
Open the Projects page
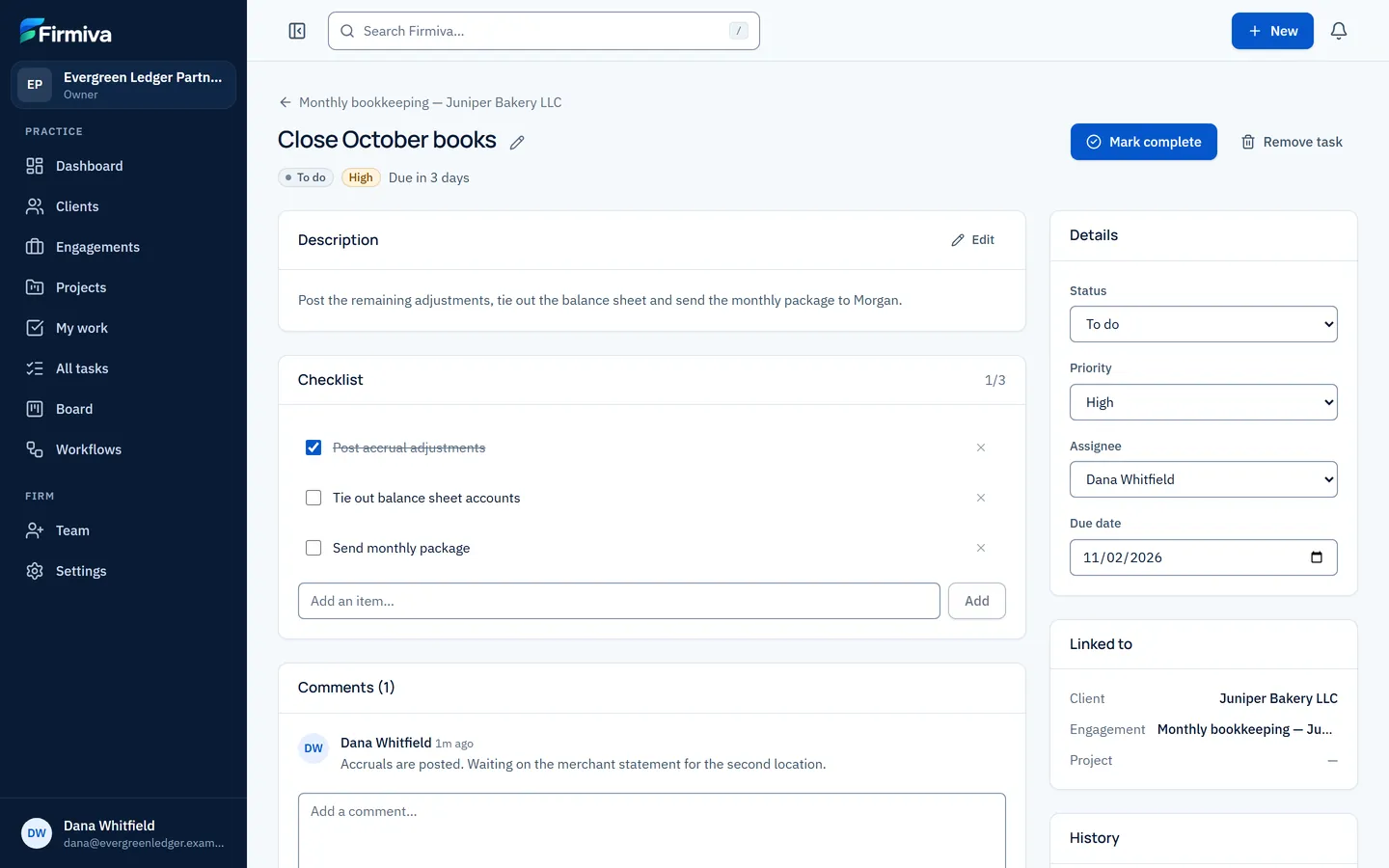coord(123,287)
